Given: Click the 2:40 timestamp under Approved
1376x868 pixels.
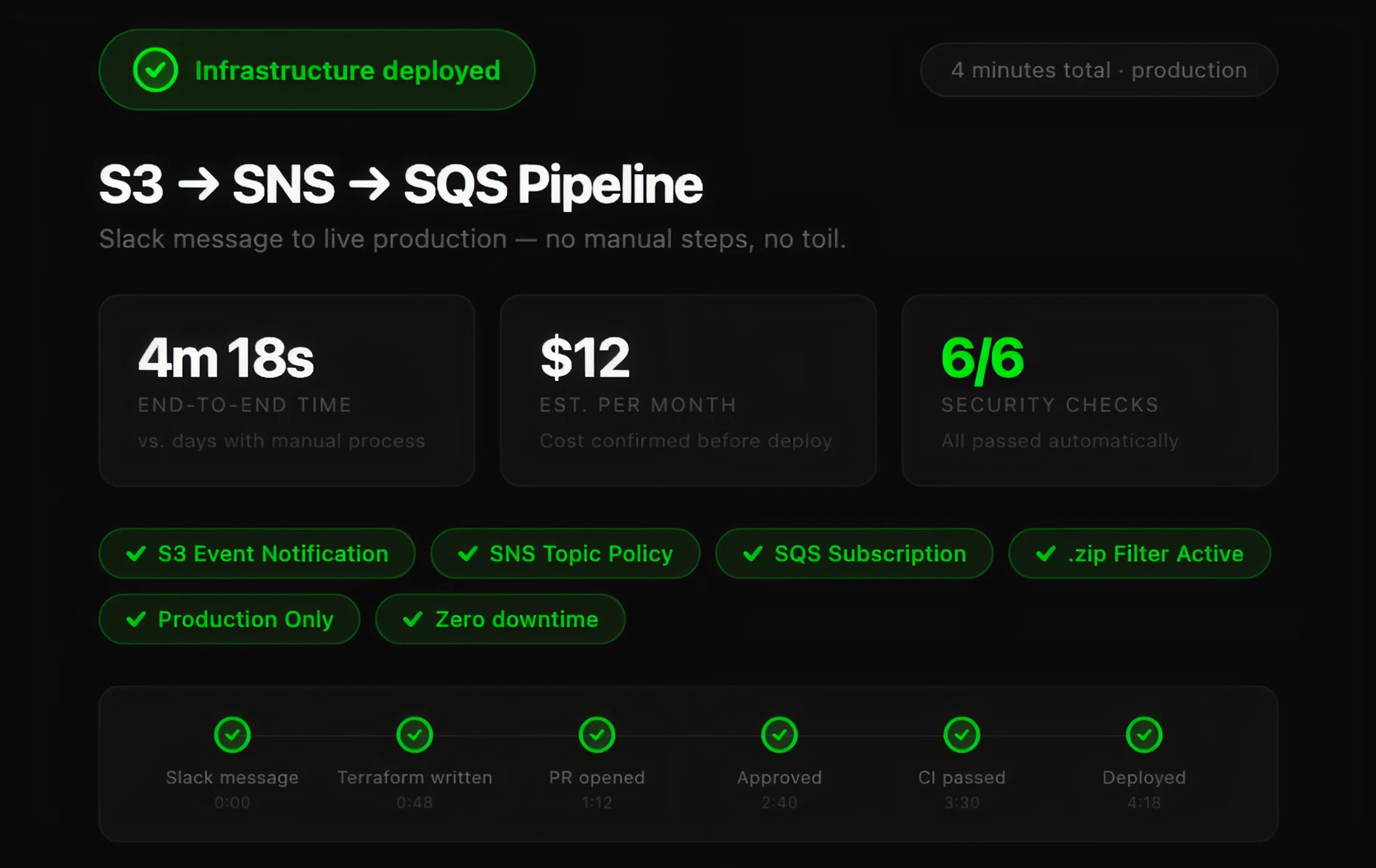Looking at the screenshot, I should point(779,803).
